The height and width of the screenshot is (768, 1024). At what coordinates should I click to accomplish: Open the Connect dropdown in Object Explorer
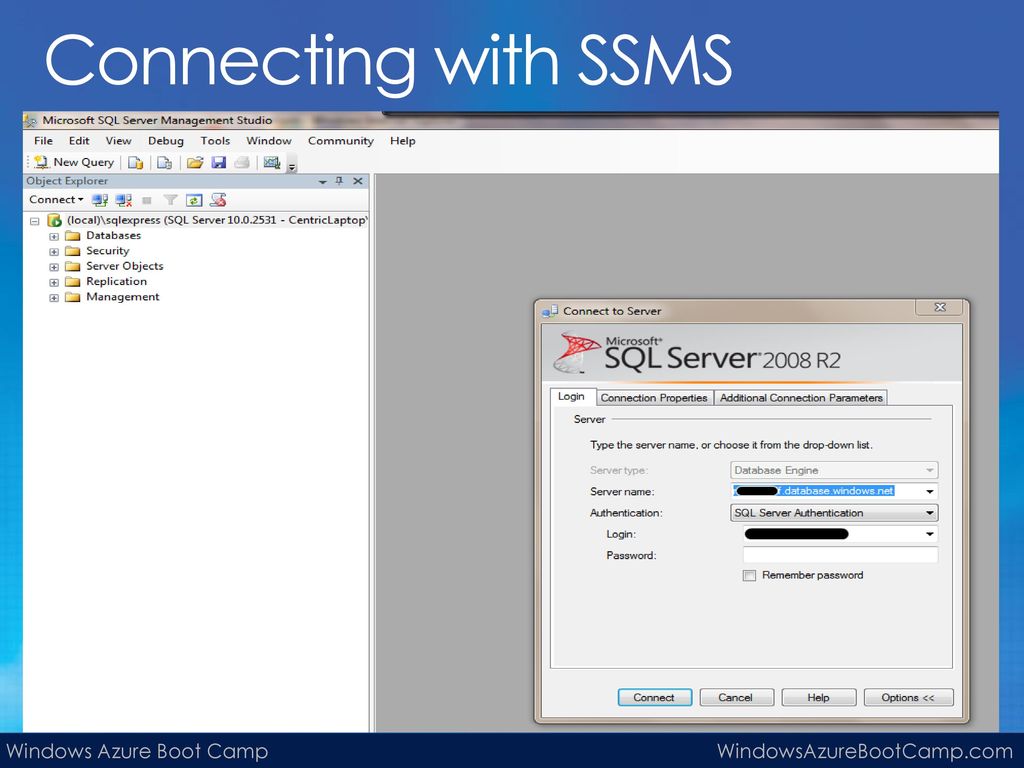[x=56, y=200]
